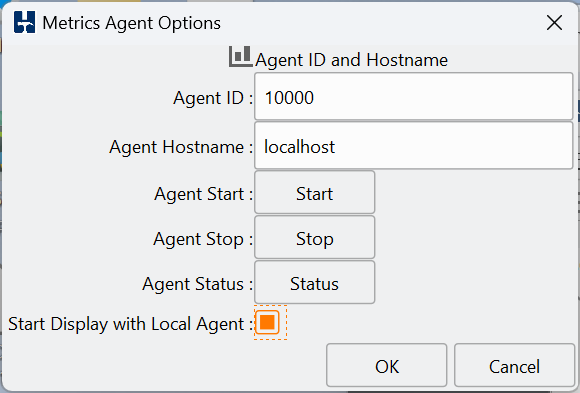The height and width of the screenshot is (393, 580).
Task: Dismiss changes with the Cancel button
Action: [x=514, y=366]
